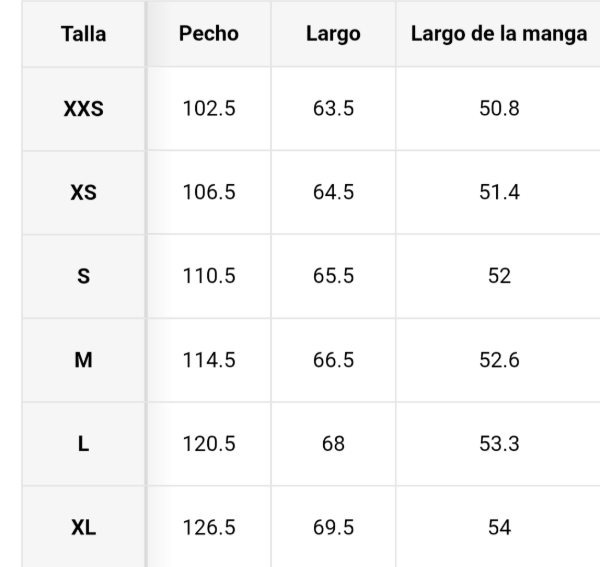Click the Pecho column header

[x=209, y=34]
